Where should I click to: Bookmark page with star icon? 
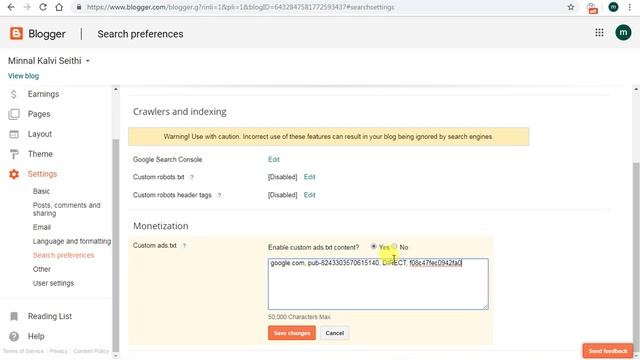click(x=571, y=7)
